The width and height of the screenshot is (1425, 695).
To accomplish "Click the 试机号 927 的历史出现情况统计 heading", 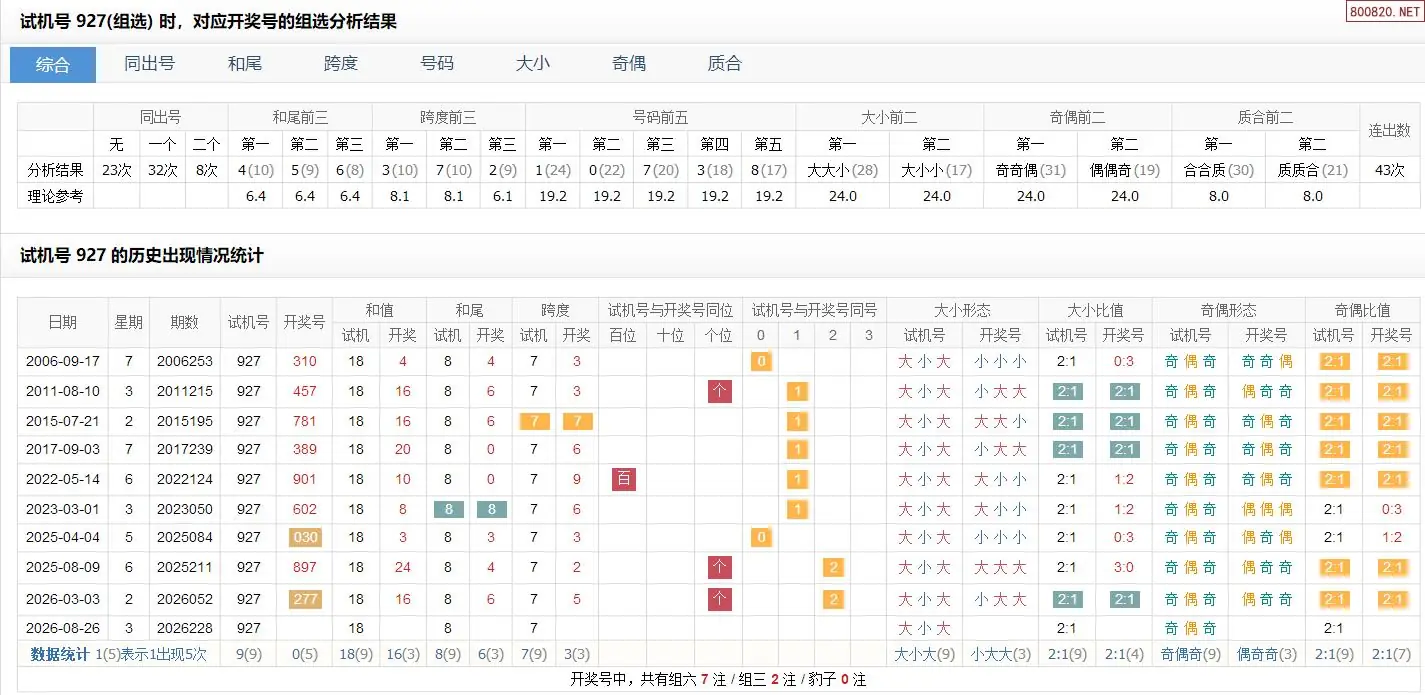I will point(142,256).
